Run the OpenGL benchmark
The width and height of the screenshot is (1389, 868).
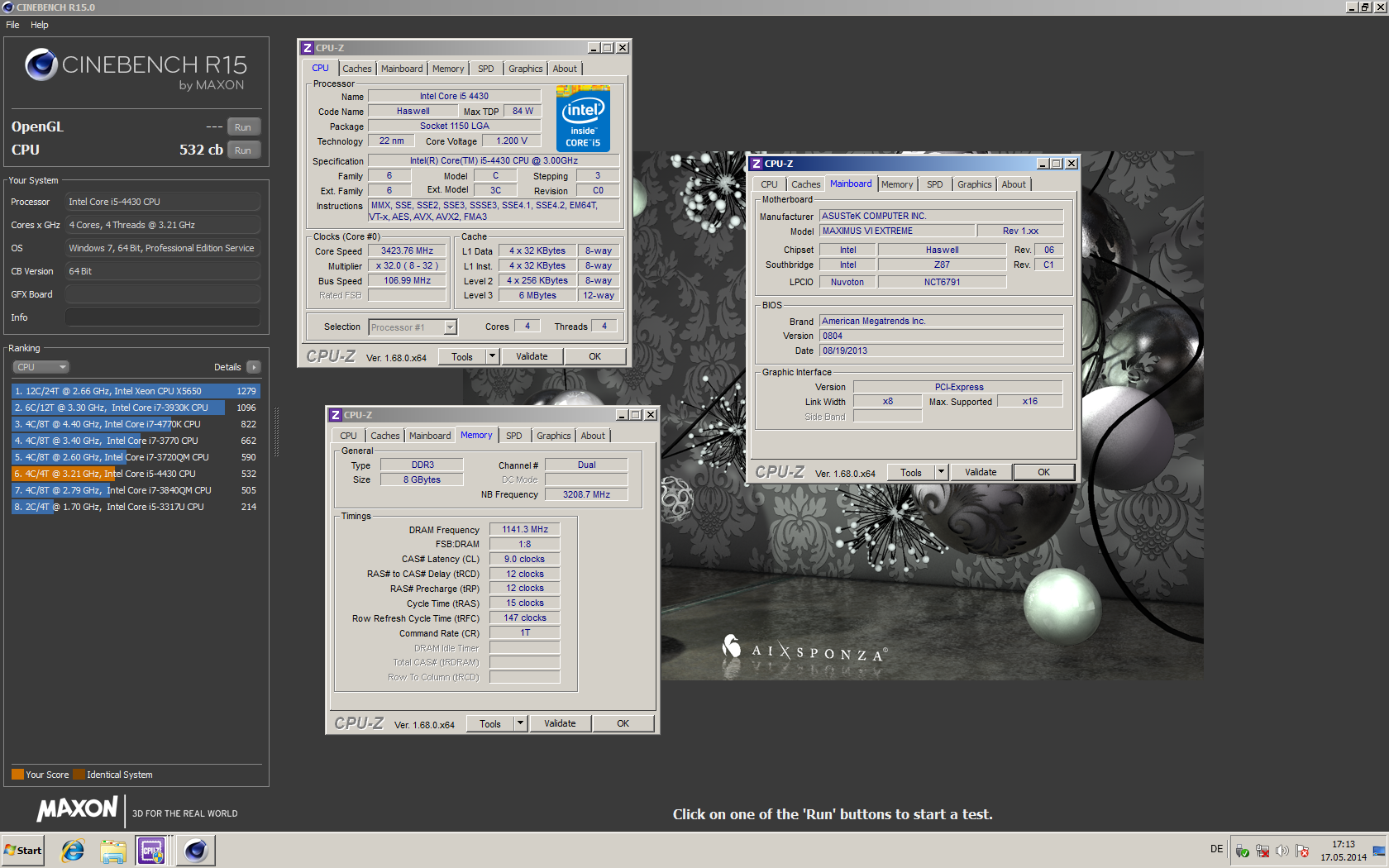[x=243, y=126]
